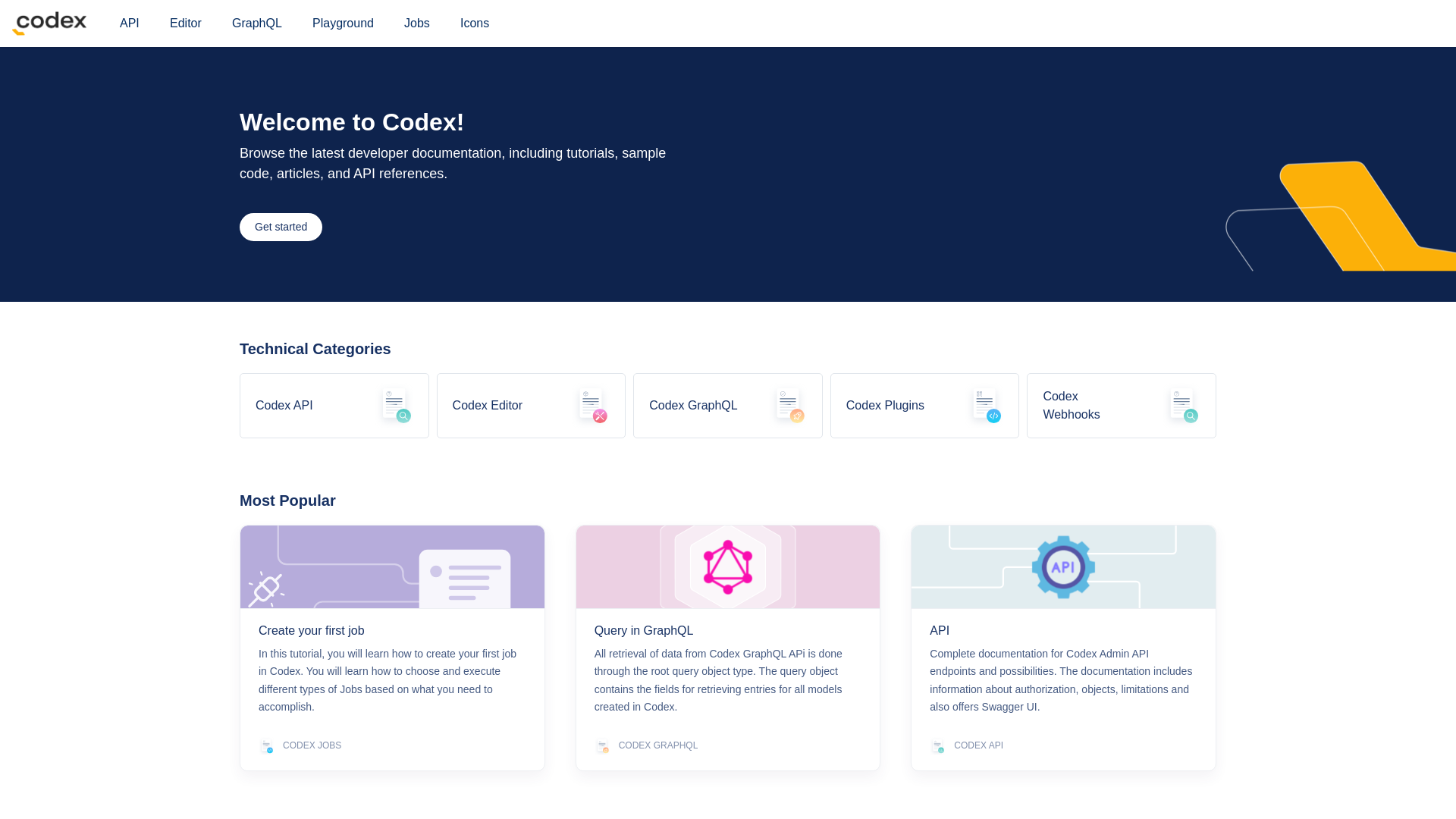Click the Technical Categories heading

coord(315,349)
